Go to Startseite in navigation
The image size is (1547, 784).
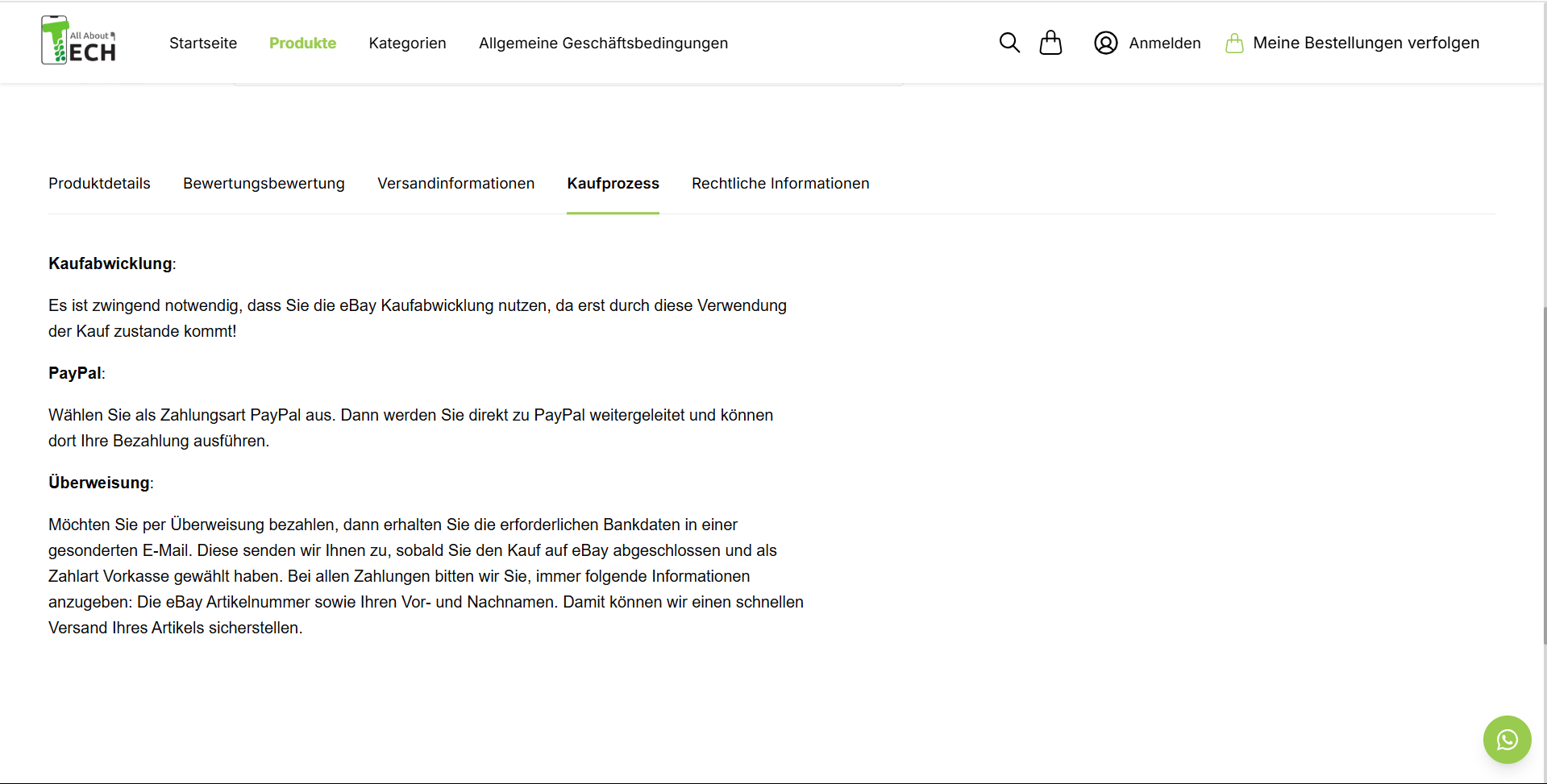pyautogui.click(x=203, y=43)
